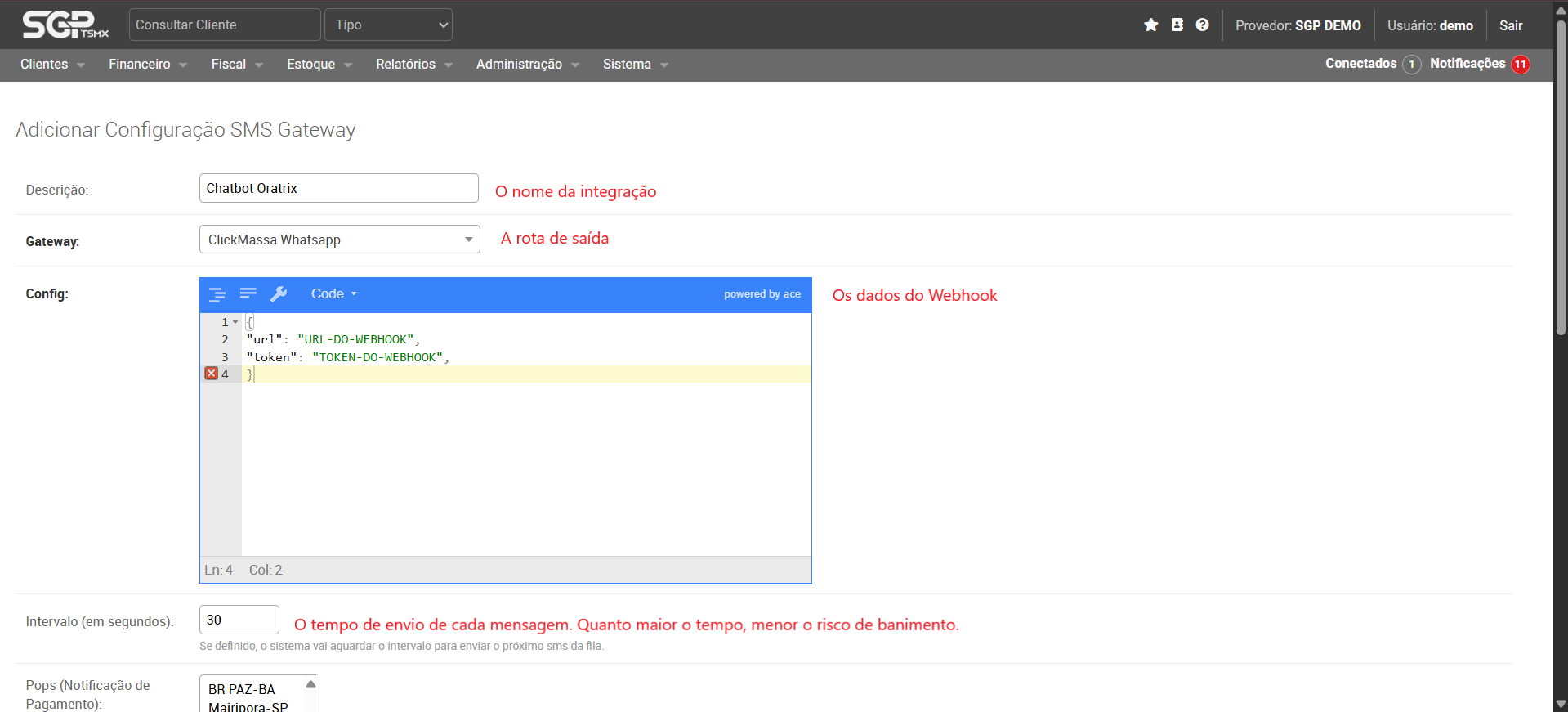Click the Conectados counter

point(1372,64)
